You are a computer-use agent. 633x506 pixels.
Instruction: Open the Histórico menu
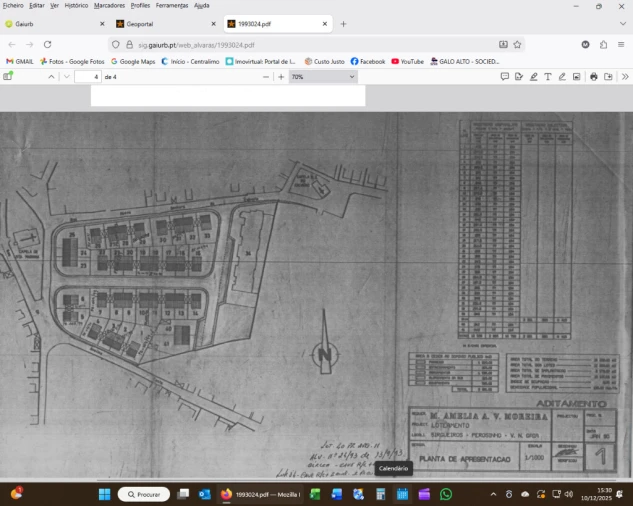point(76,5)
